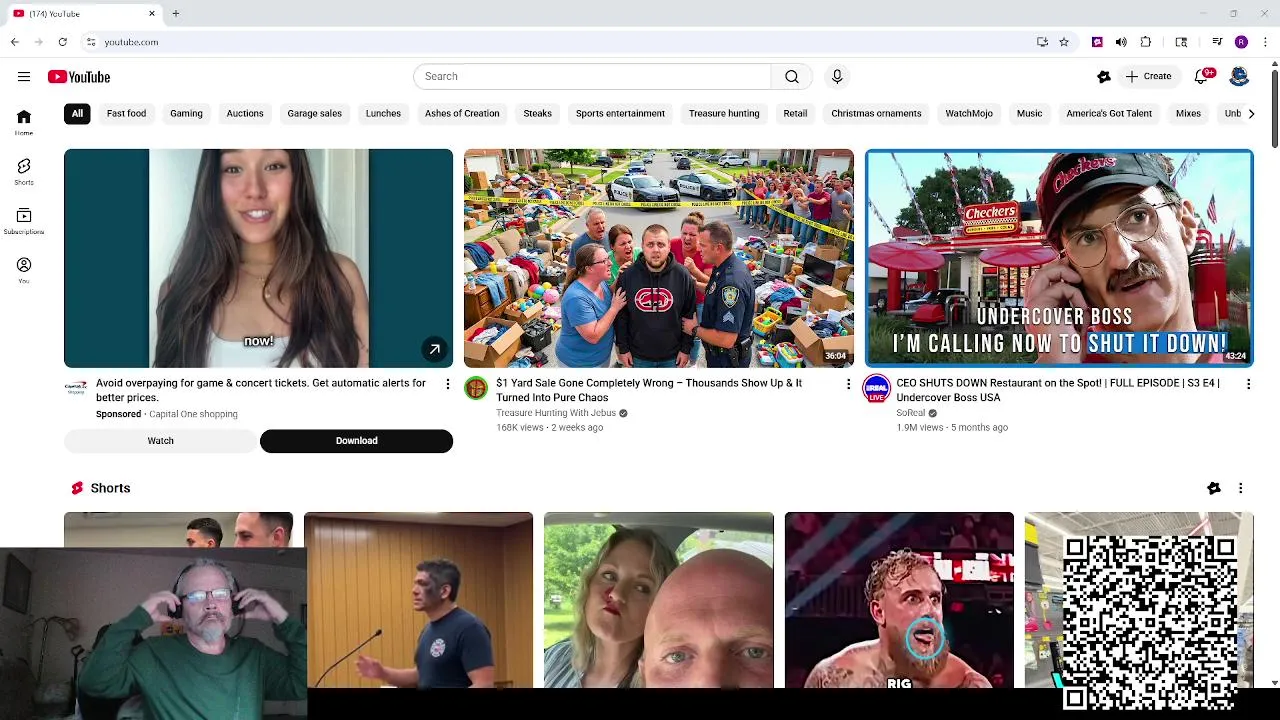The image size is (1280, 720).
Task: Click in the YouTube search field
Action: click(592, 77)
